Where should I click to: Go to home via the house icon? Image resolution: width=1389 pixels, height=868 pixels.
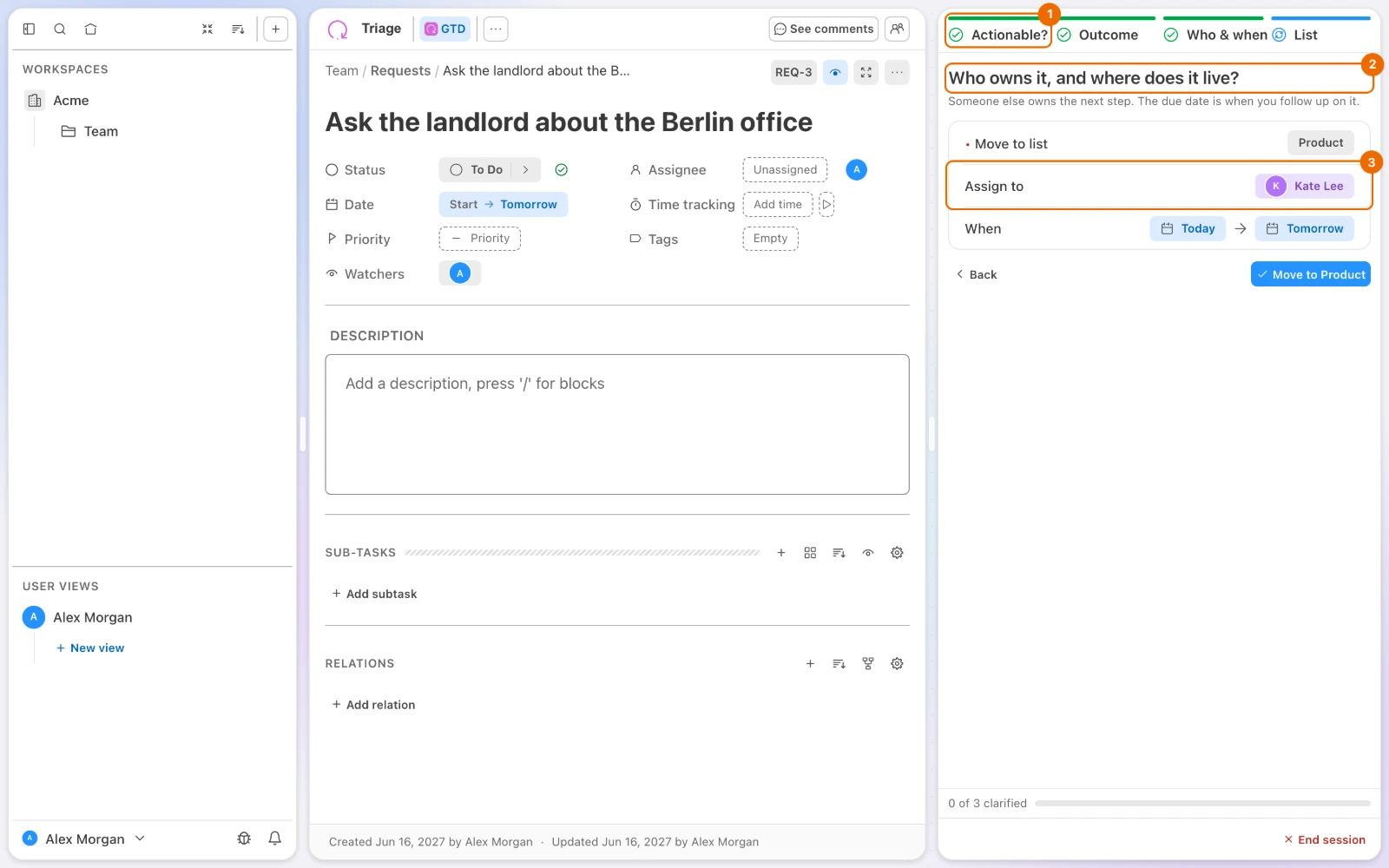90,29
